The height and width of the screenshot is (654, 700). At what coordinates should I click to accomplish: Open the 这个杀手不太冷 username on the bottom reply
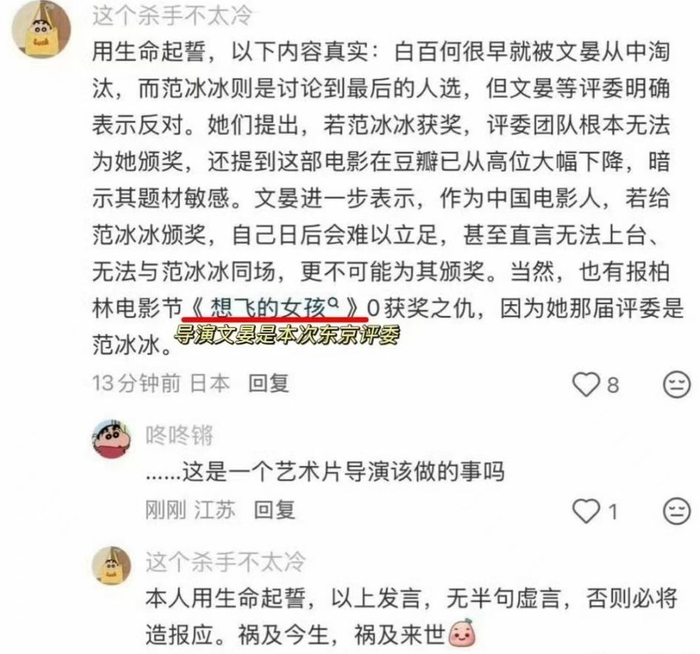pos(225,562)
